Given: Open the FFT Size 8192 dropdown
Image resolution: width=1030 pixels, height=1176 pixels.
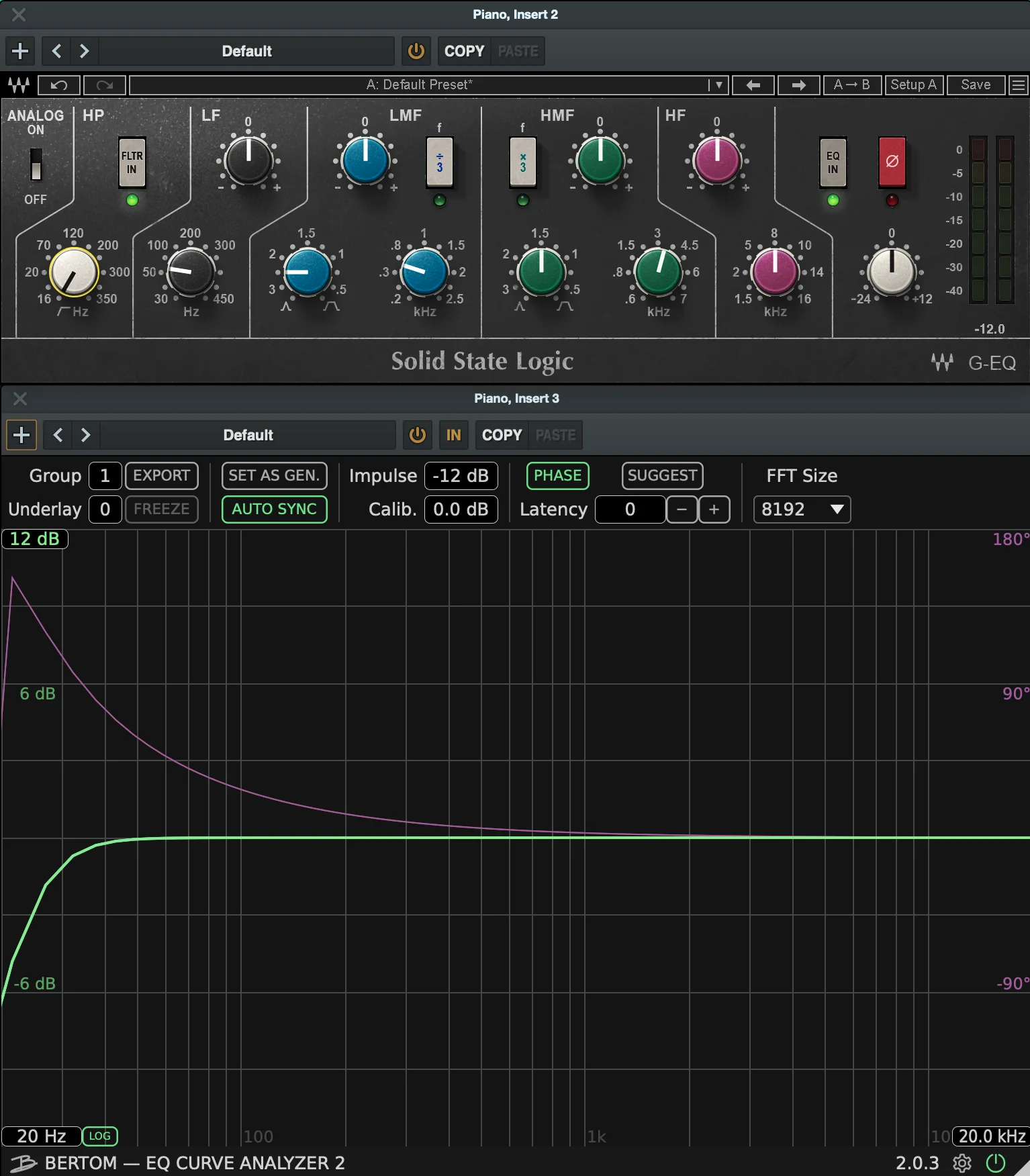Looking at the screenshot, I should [x=802, y=509].
